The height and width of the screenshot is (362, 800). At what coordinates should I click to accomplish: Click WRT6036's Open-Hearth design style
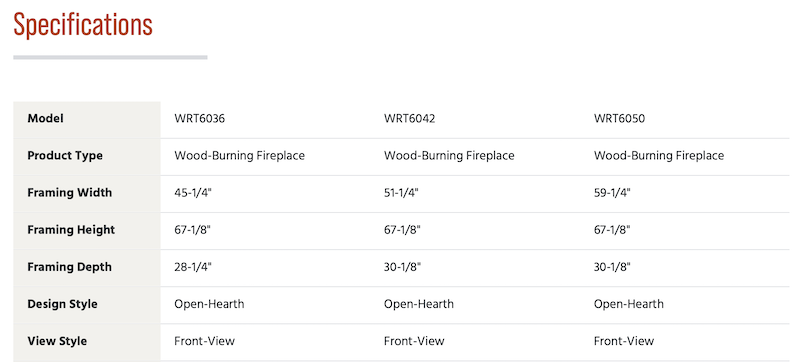click(209, 304)
